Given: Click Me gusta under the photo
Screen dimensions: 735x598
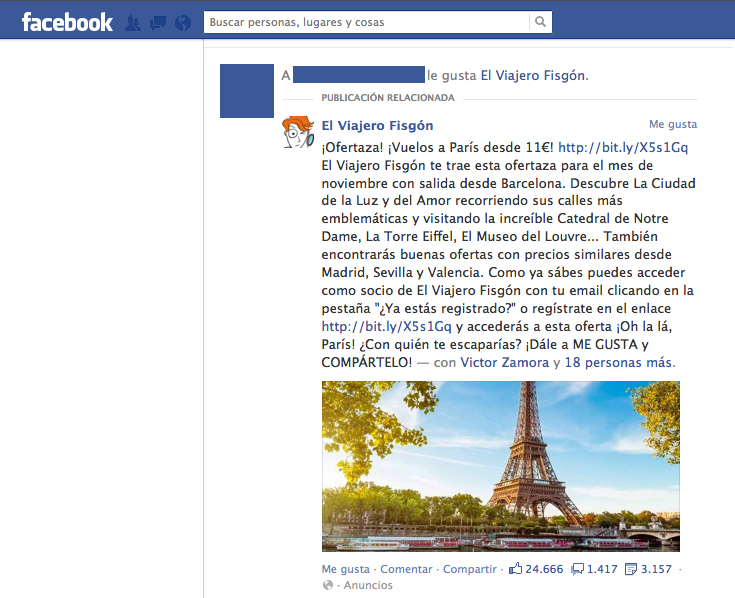Looking at the screenshot, I should click(345, 569).
